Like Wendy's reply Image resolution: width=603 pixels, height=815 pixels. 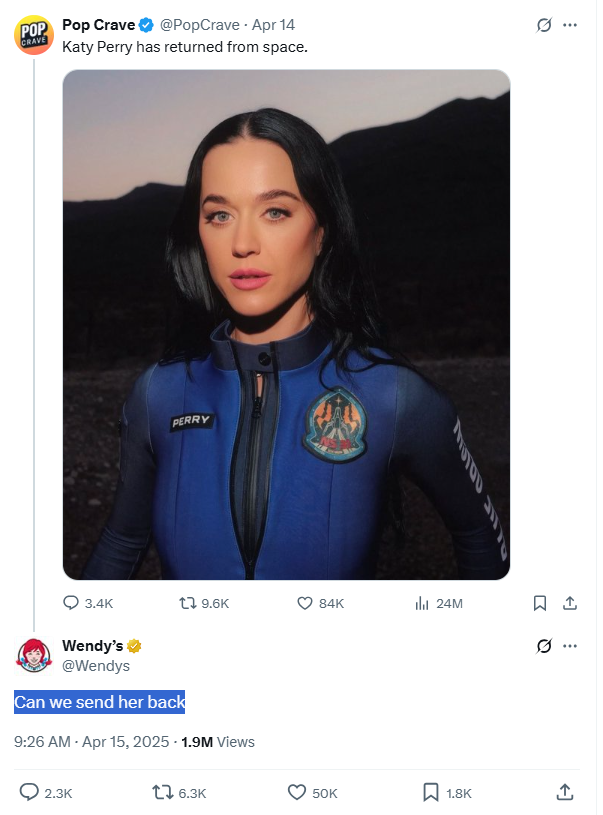[297, 792]
